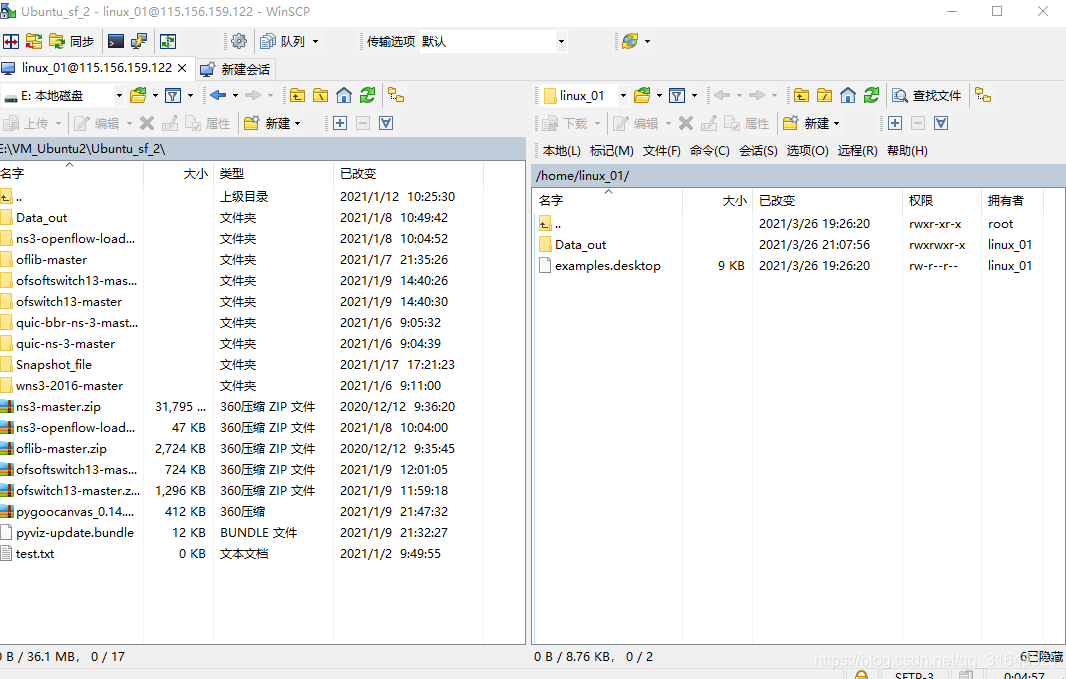The width and height of the screenshot is (1066, 679).
Task: Open the 新建会话 new session tab
Action: coord(236,69)
